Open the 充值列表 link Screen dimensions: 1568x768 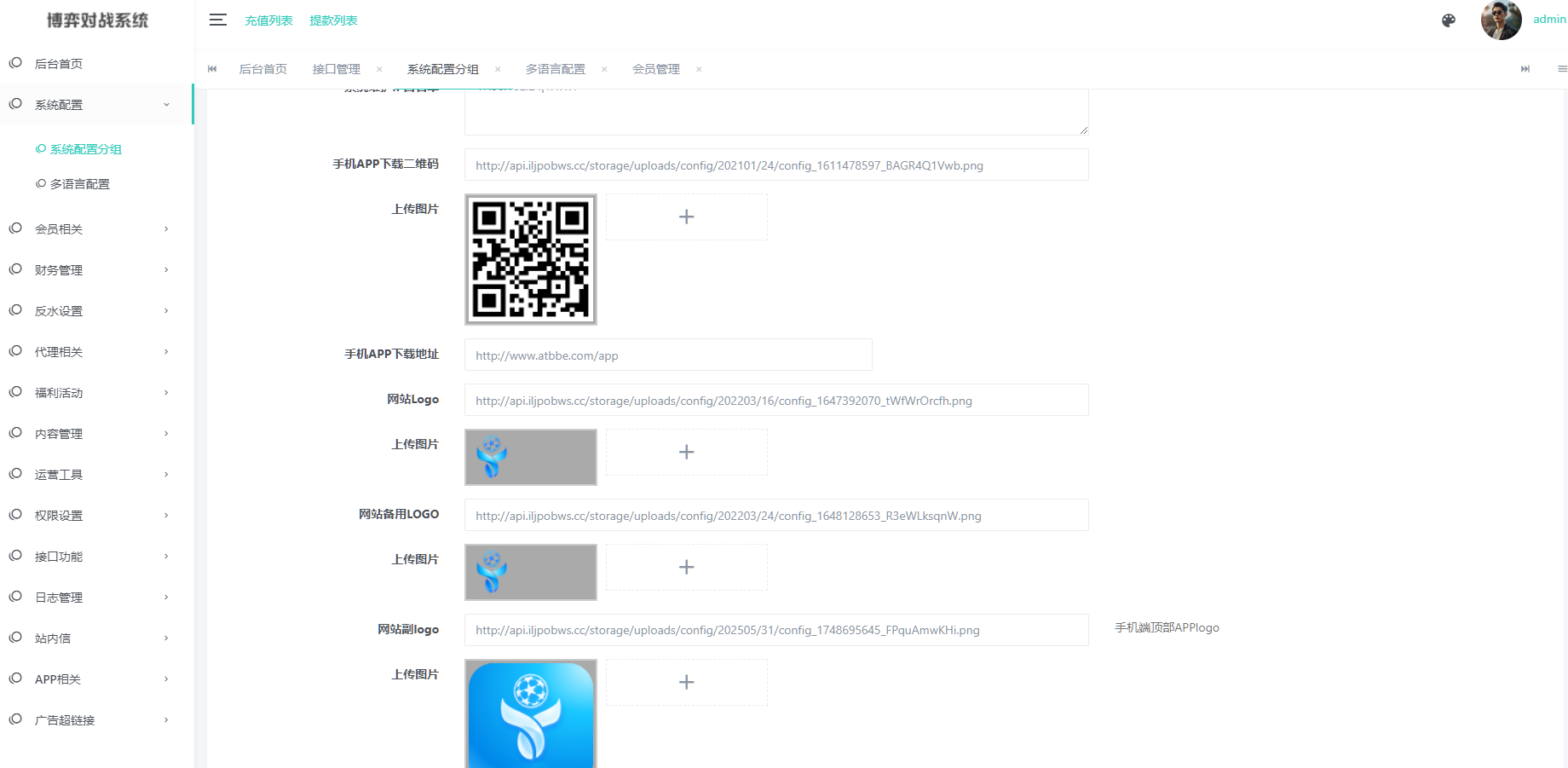(x=268, y=20)
